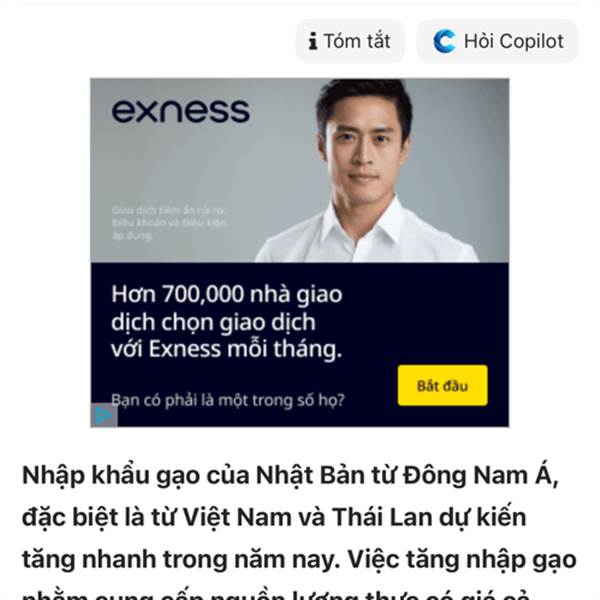This screenshot has height=600, width=600.
Task: Open the Hỏi Copilot button
Action: coord(497,41)
